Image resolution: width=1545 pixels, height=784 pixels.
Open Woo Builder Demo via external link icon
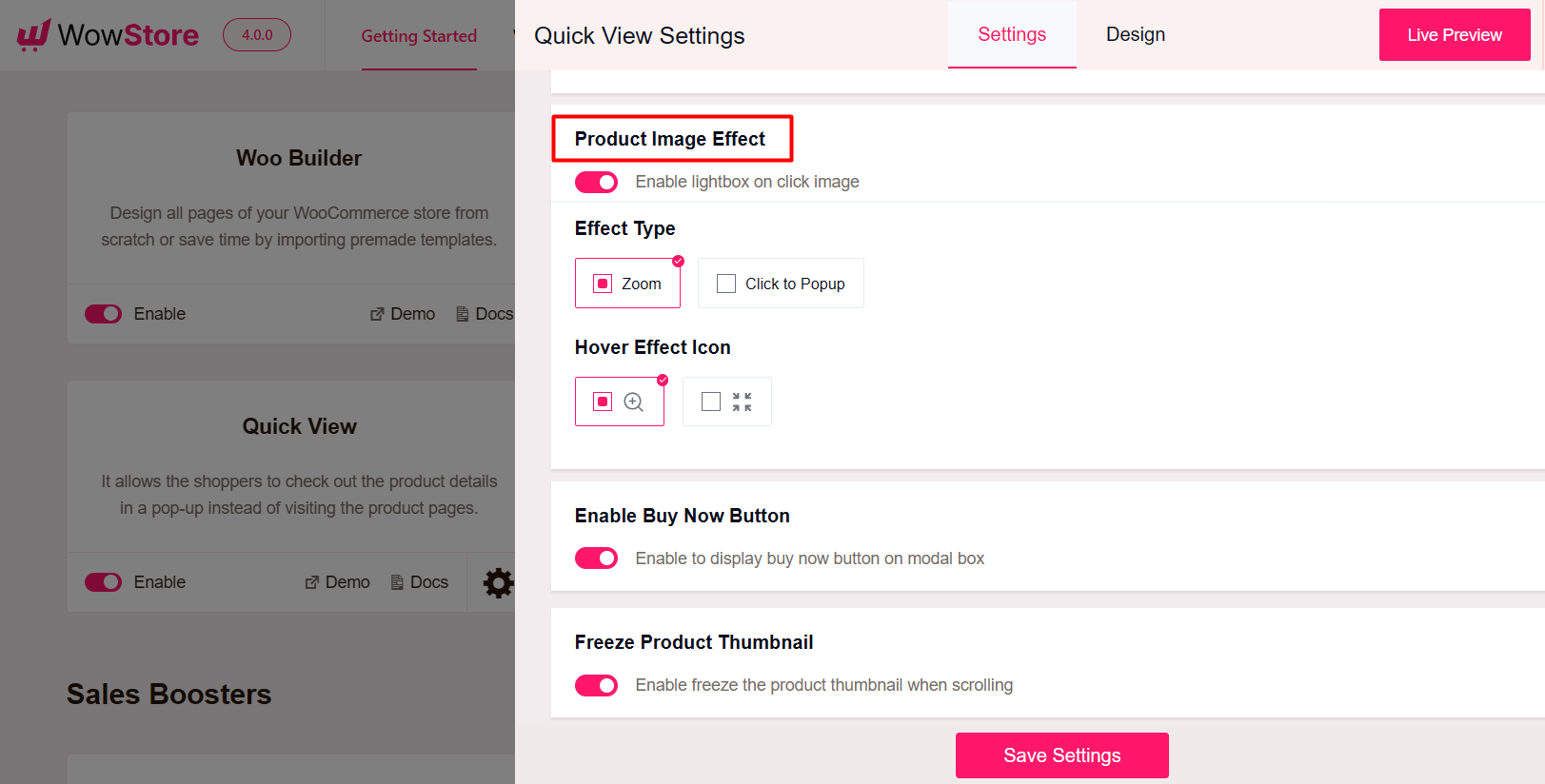coord(378,313)
